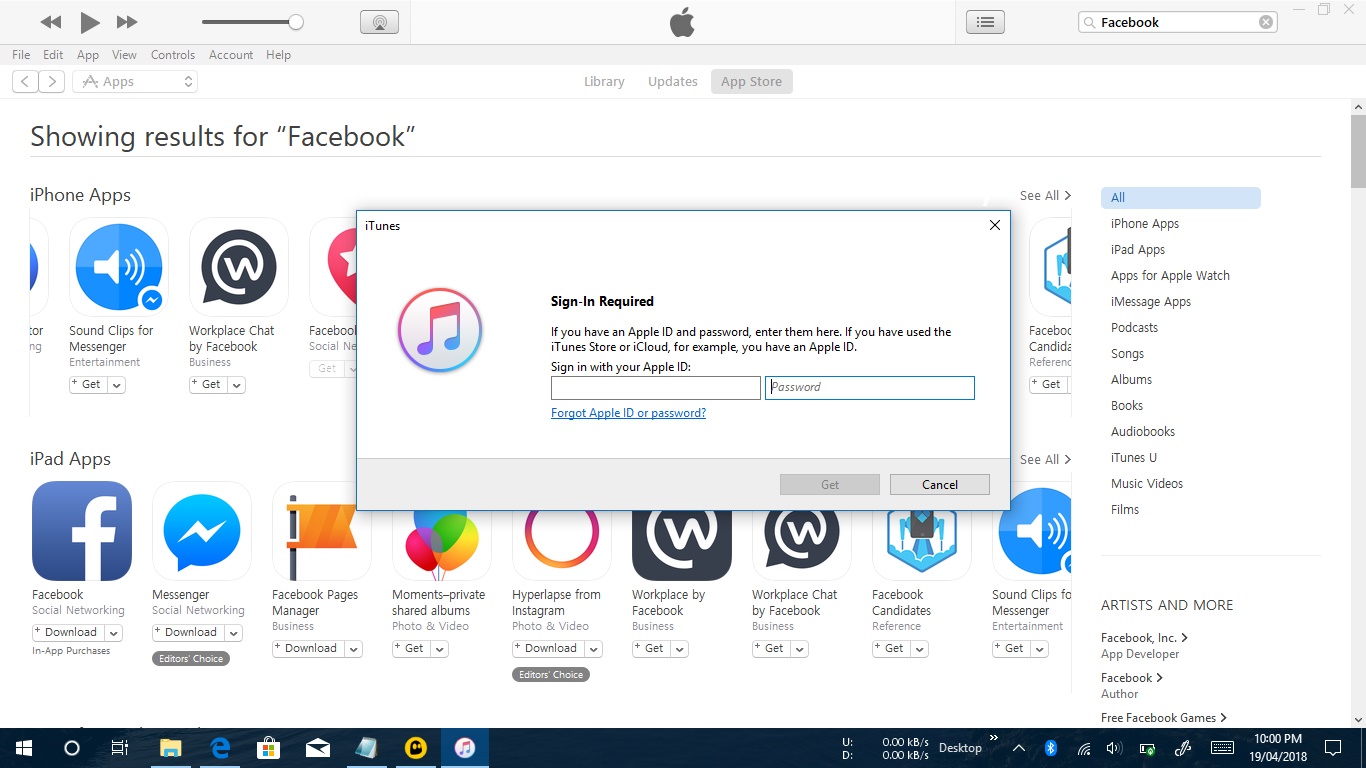Open the Mail app taskbar icon
1366x768 pixels.
pyautogui.click(x=318, y=748)
